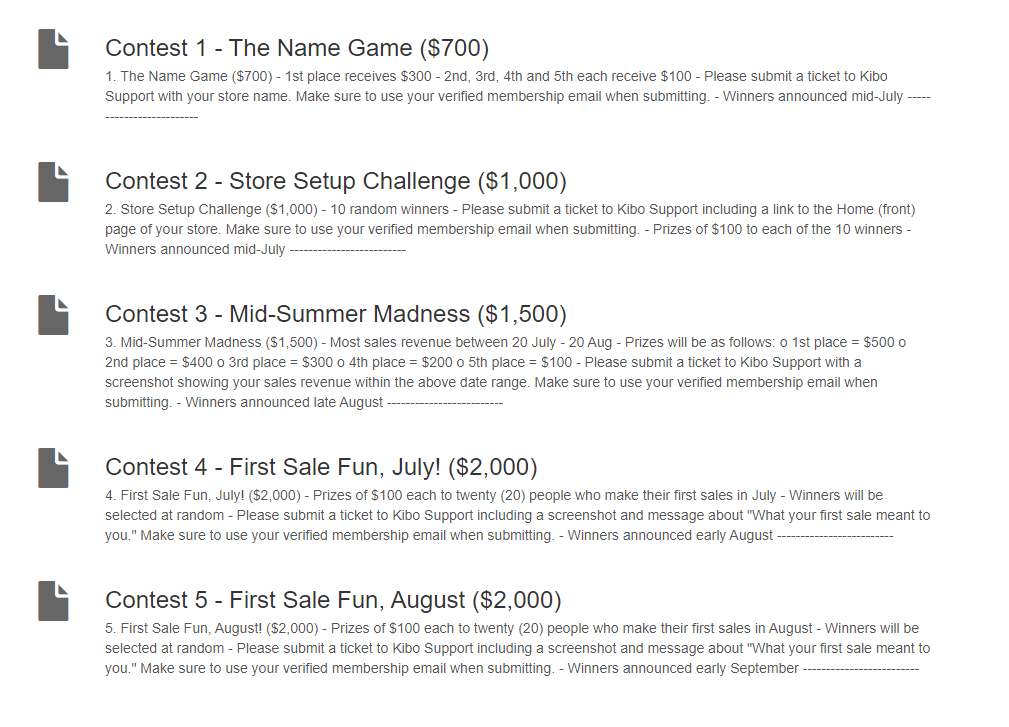Open the document icon beside Contest 4
The height and width of the screenshot is (727, 1009).
53,468
